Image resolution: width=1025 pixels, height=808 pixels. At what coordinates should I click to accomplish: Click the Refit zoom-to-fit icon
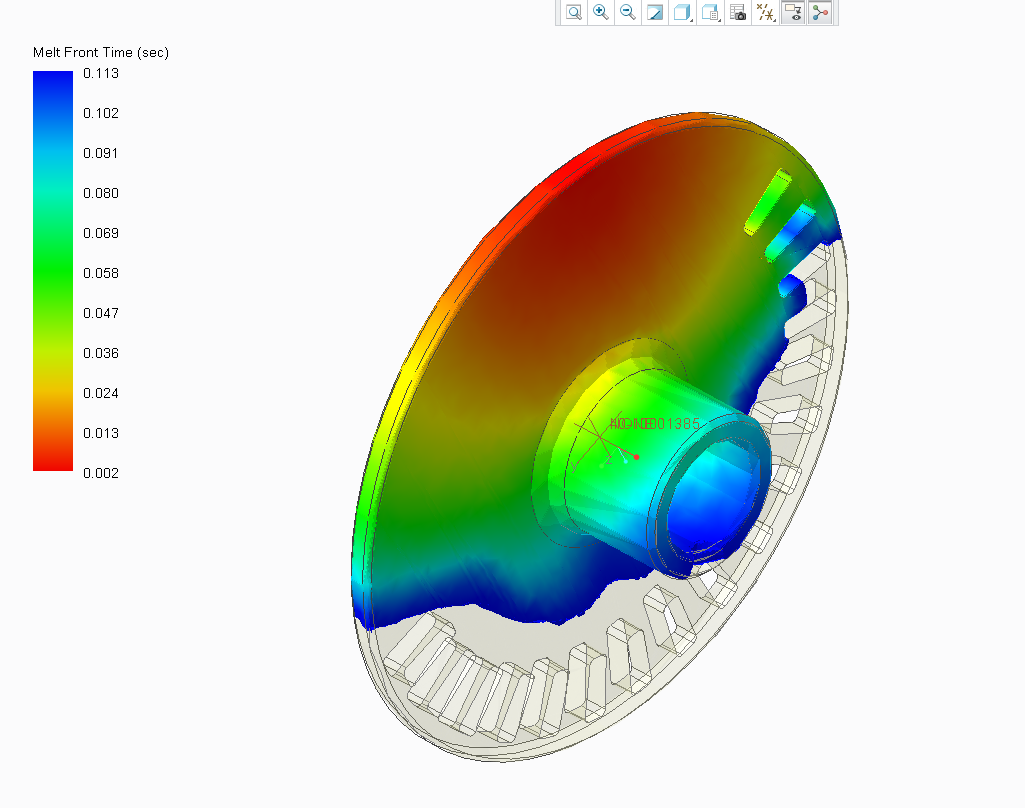click(x=574, y=13)
